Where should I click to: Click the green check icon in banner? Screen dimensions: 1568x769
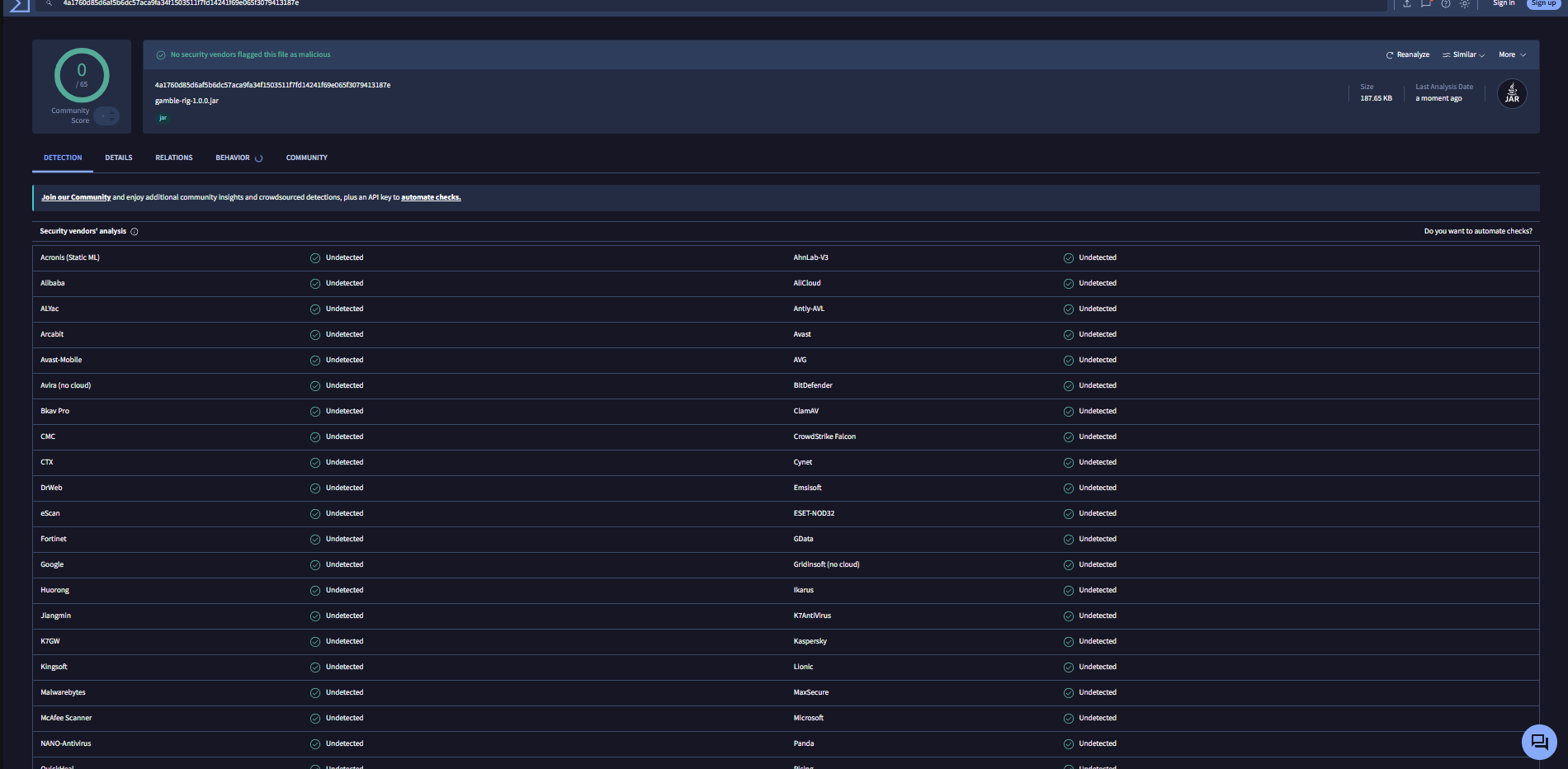pyautogui.click(x=161, y=55)
